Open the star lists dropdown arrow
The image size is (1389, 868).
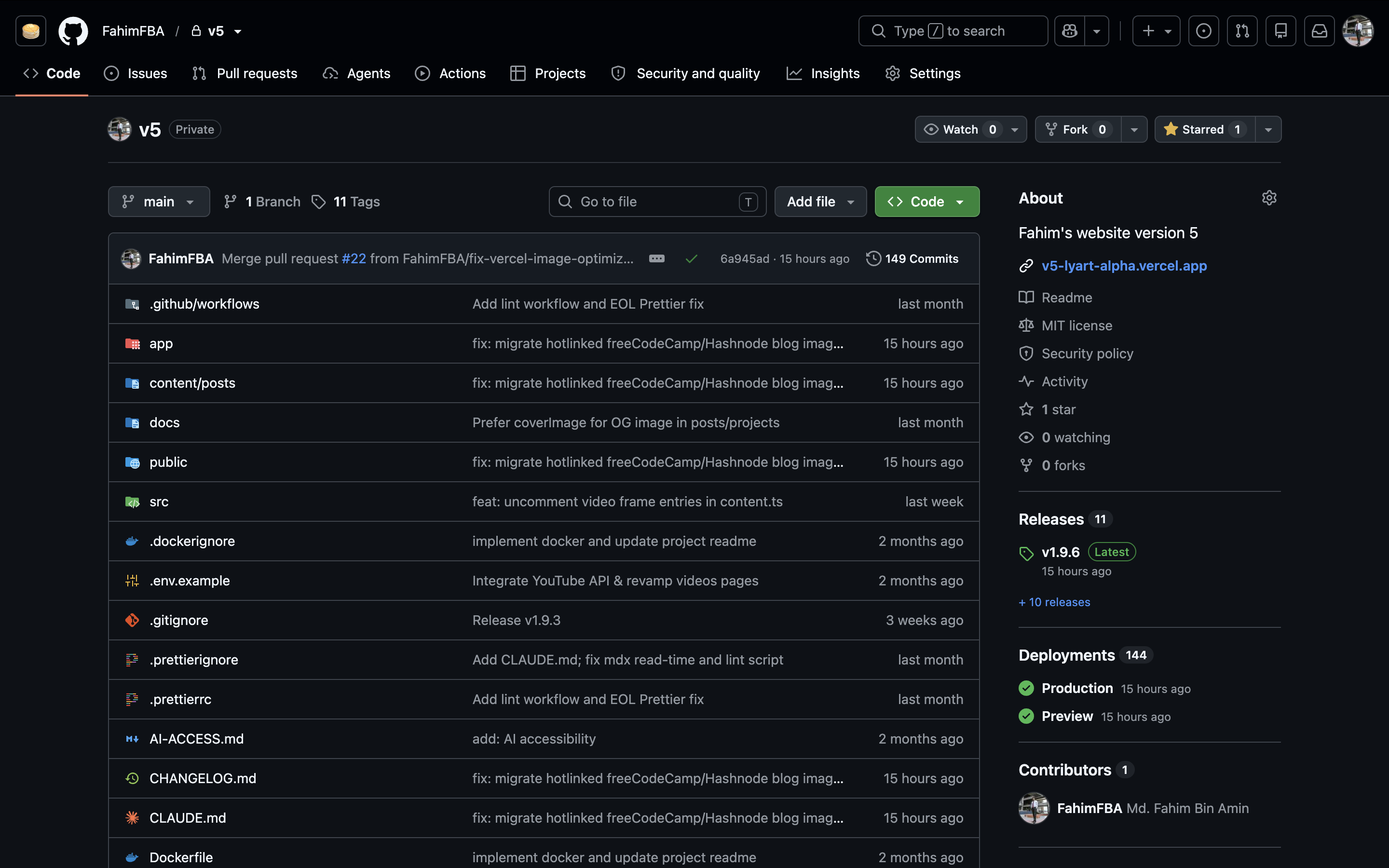[1268, 130]
